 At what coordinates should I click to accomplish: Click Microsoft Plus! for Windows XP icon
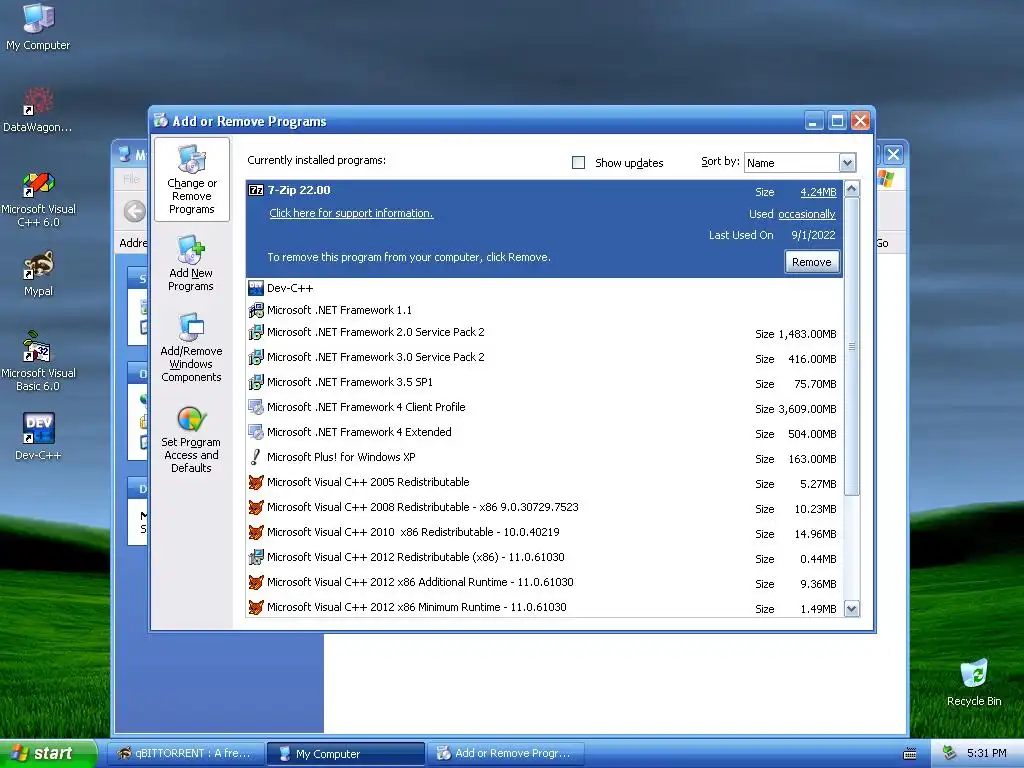pyautogui.click(x=256, y=457)
